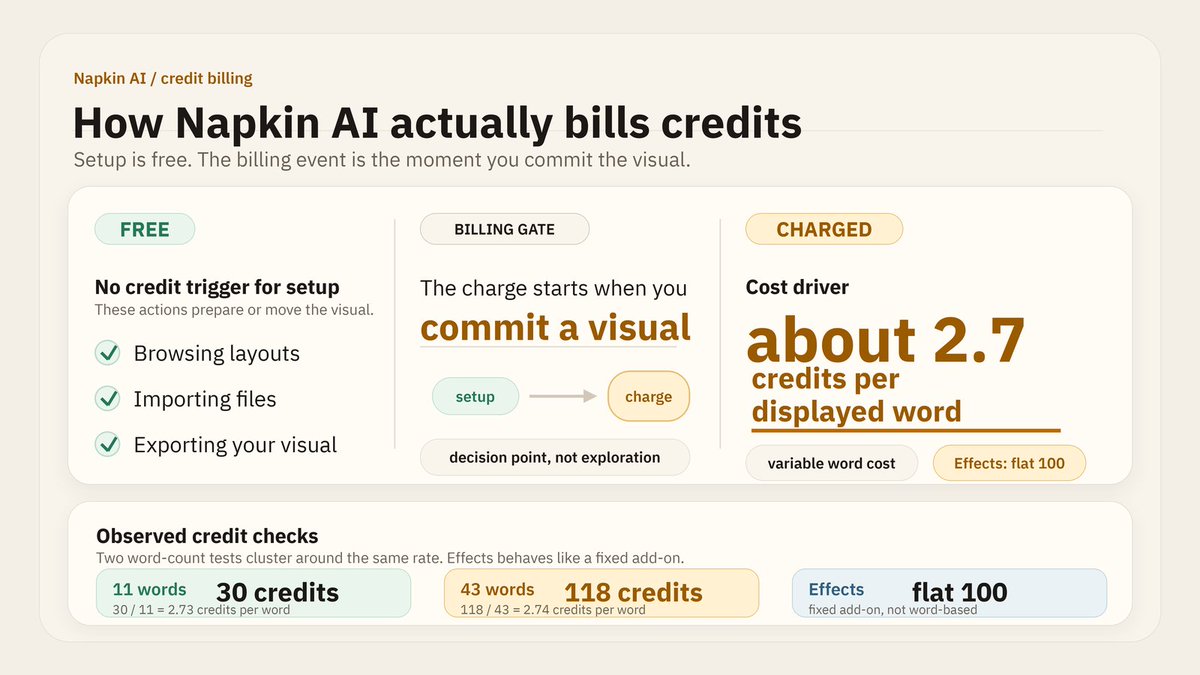The image size is (1200, 675).
Task: Click the Browsing layouts text
Action: click(216, 353)
